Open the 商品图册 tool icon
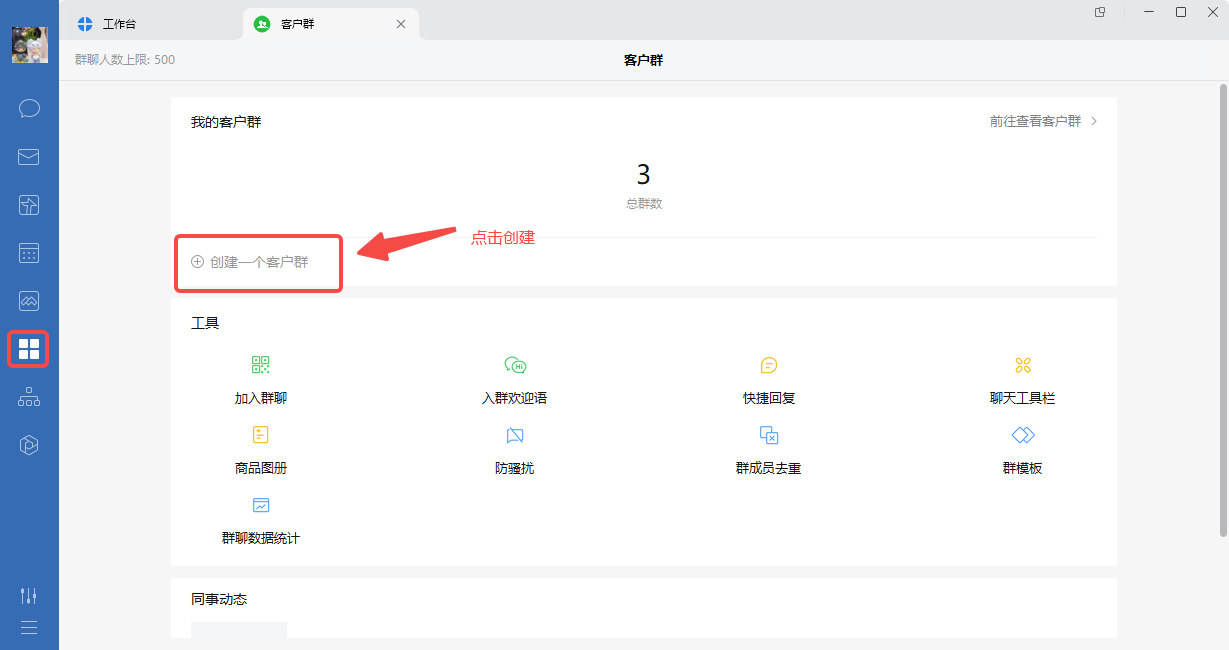Image resolution: width=1229 pixels, height=650 pixels. click(x=261, y=435)
